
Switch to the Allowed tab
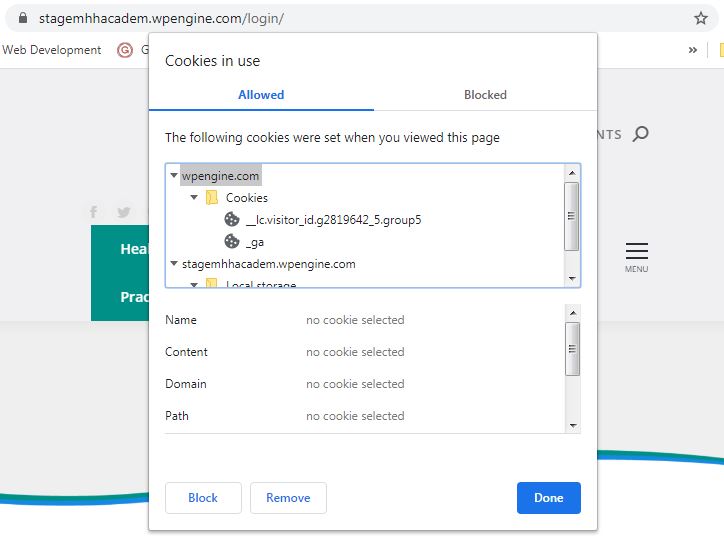pos(261,95)
